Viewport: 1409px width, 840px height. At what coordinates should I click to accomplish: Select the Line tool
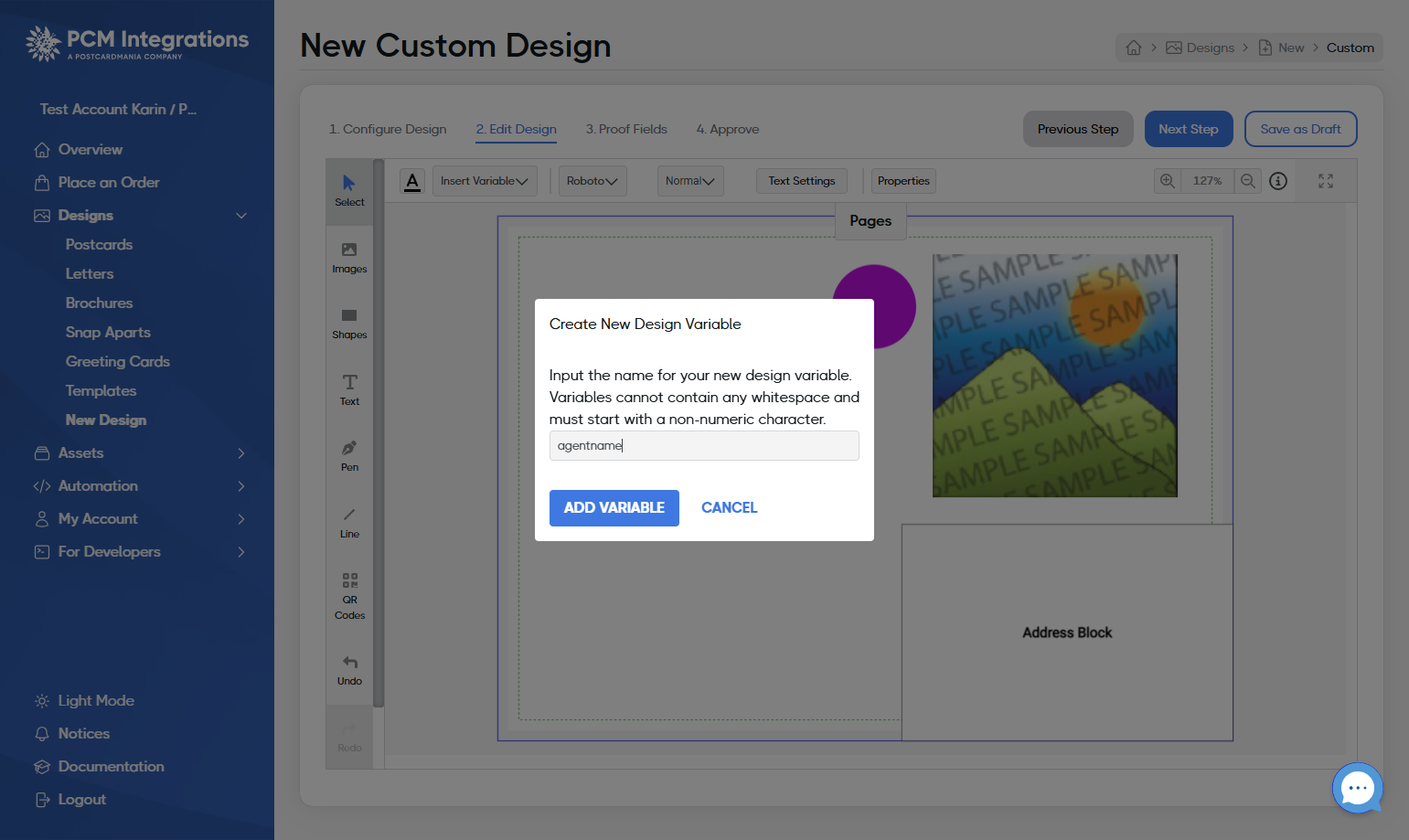(349, 523)
